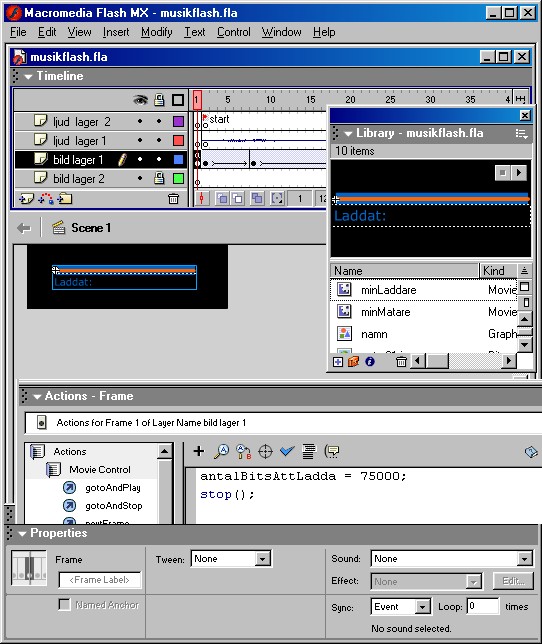
Task: Open the Control menu
Action: (x=234, y=32)
